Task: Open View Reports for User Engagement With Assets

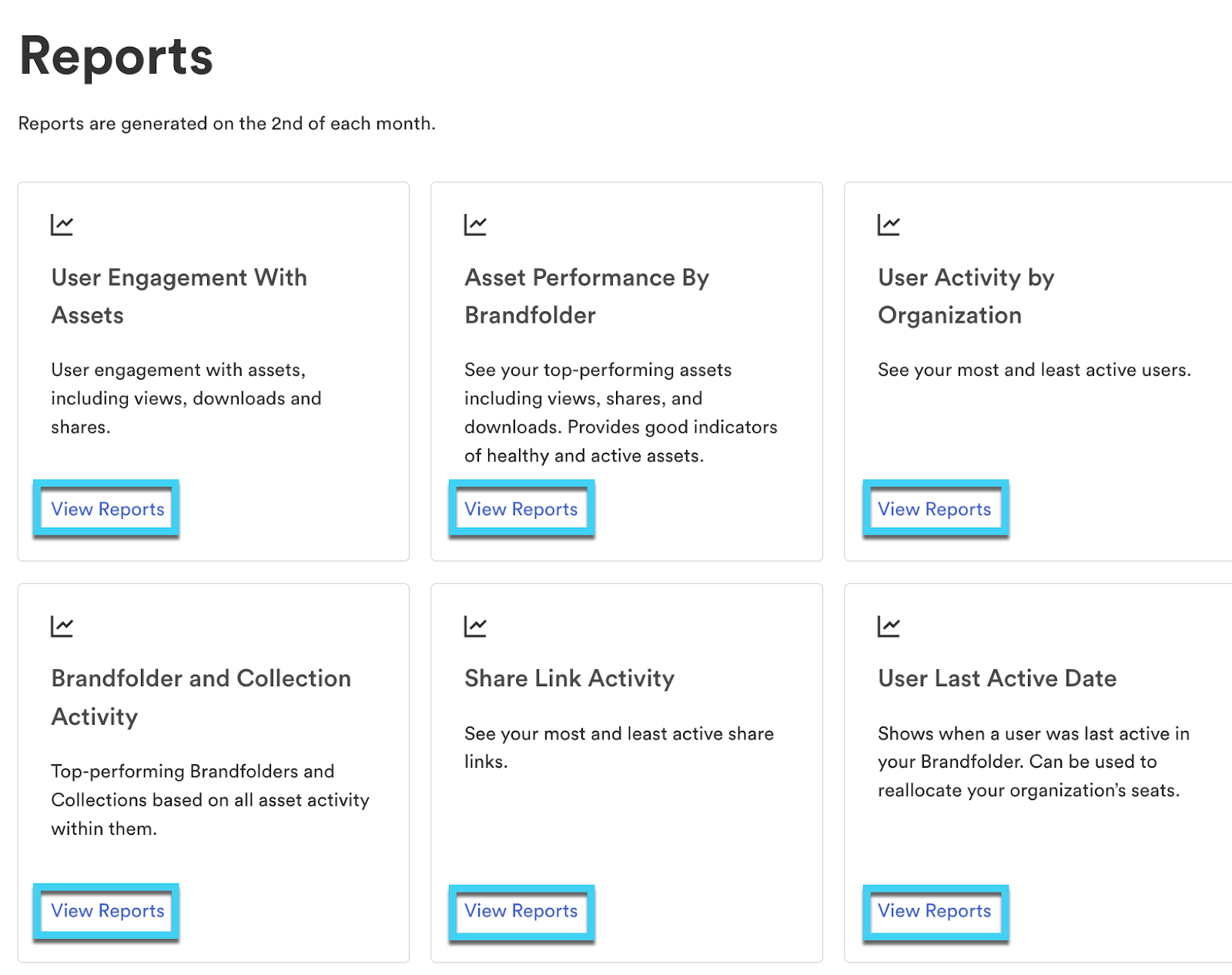Action: point(107,508)
